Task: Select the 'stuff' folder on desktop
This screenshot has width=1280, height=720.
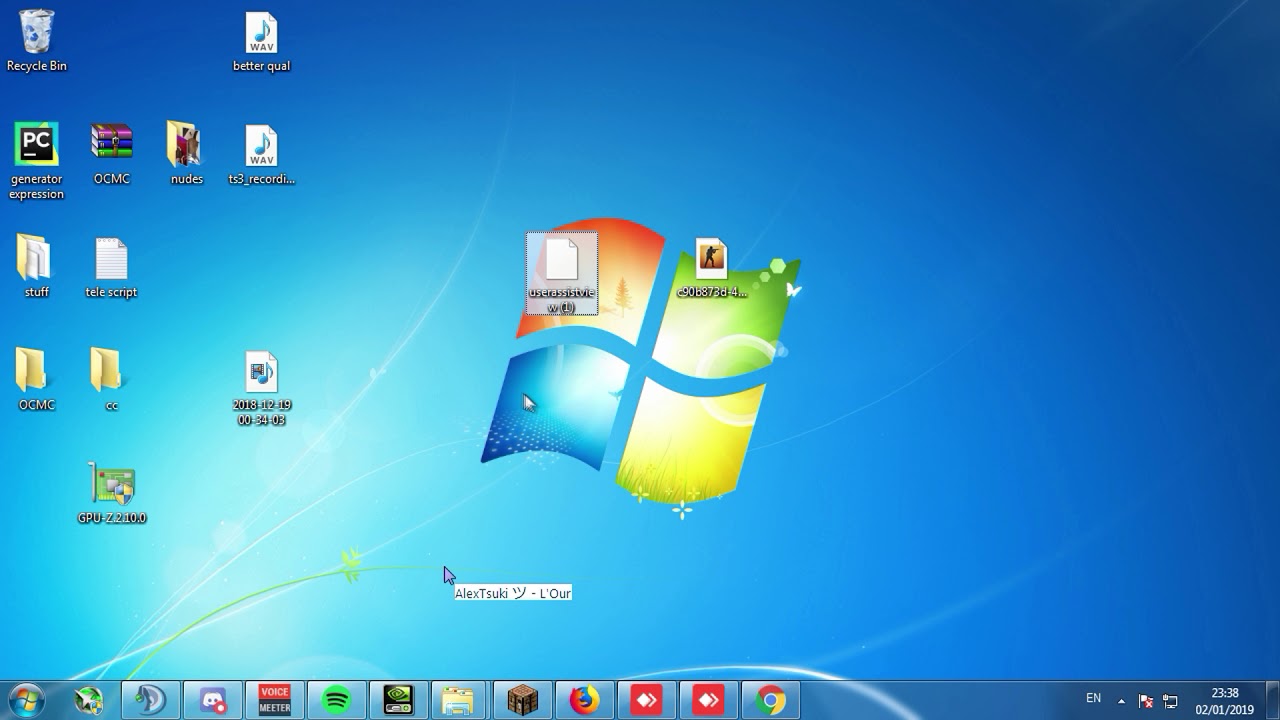Action: click(37, 267)
